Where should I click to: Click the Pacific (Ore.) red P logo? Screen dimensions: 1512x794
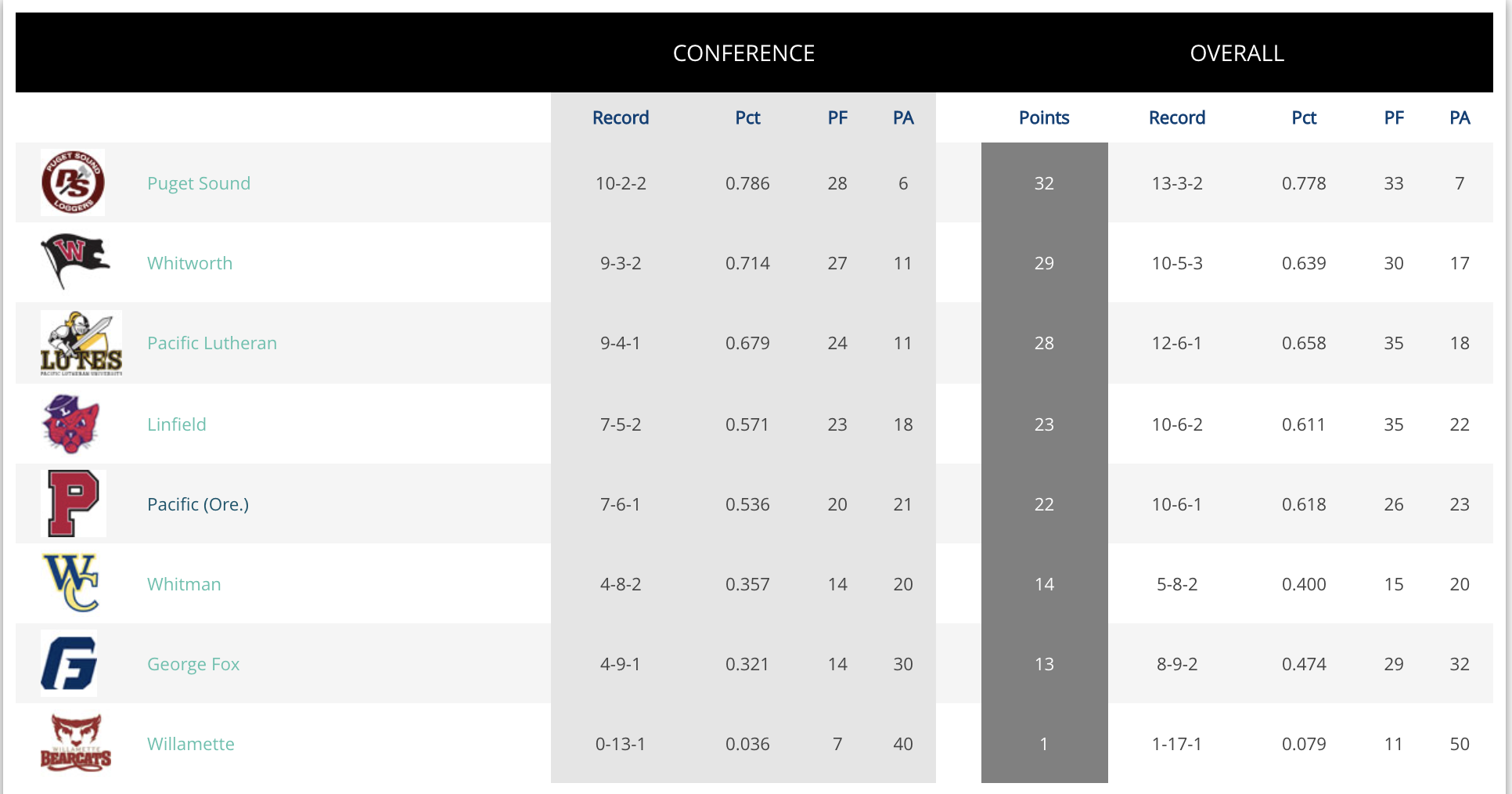point(74,503)
